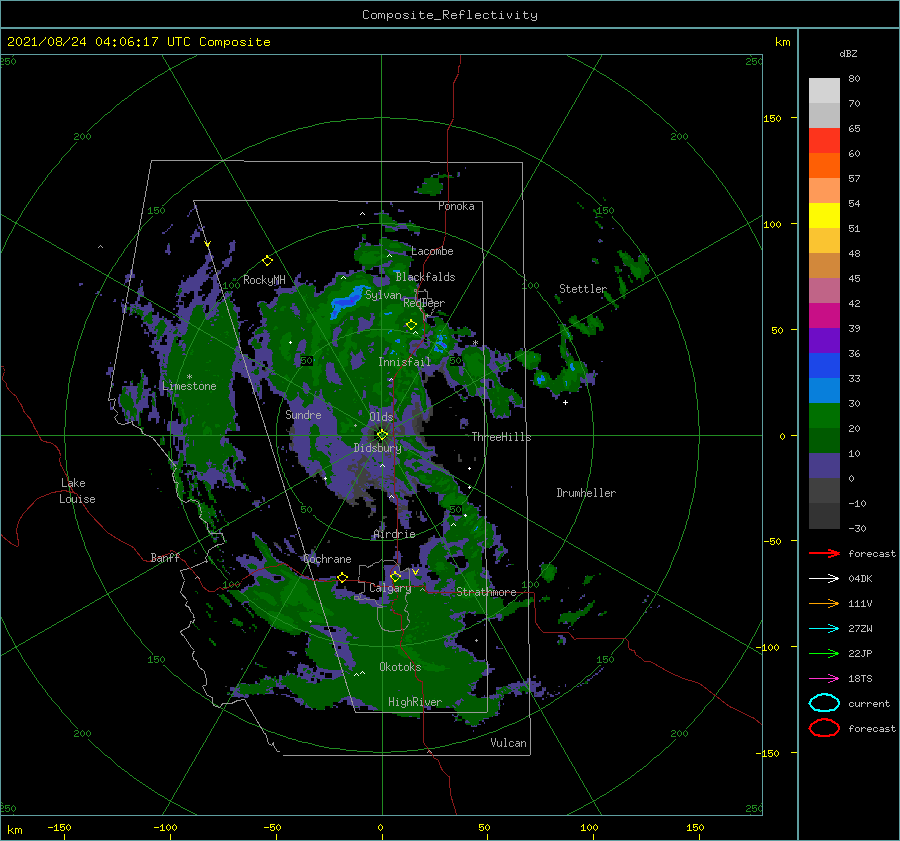Click the Sylvan label on map

[x=383, y=295]
